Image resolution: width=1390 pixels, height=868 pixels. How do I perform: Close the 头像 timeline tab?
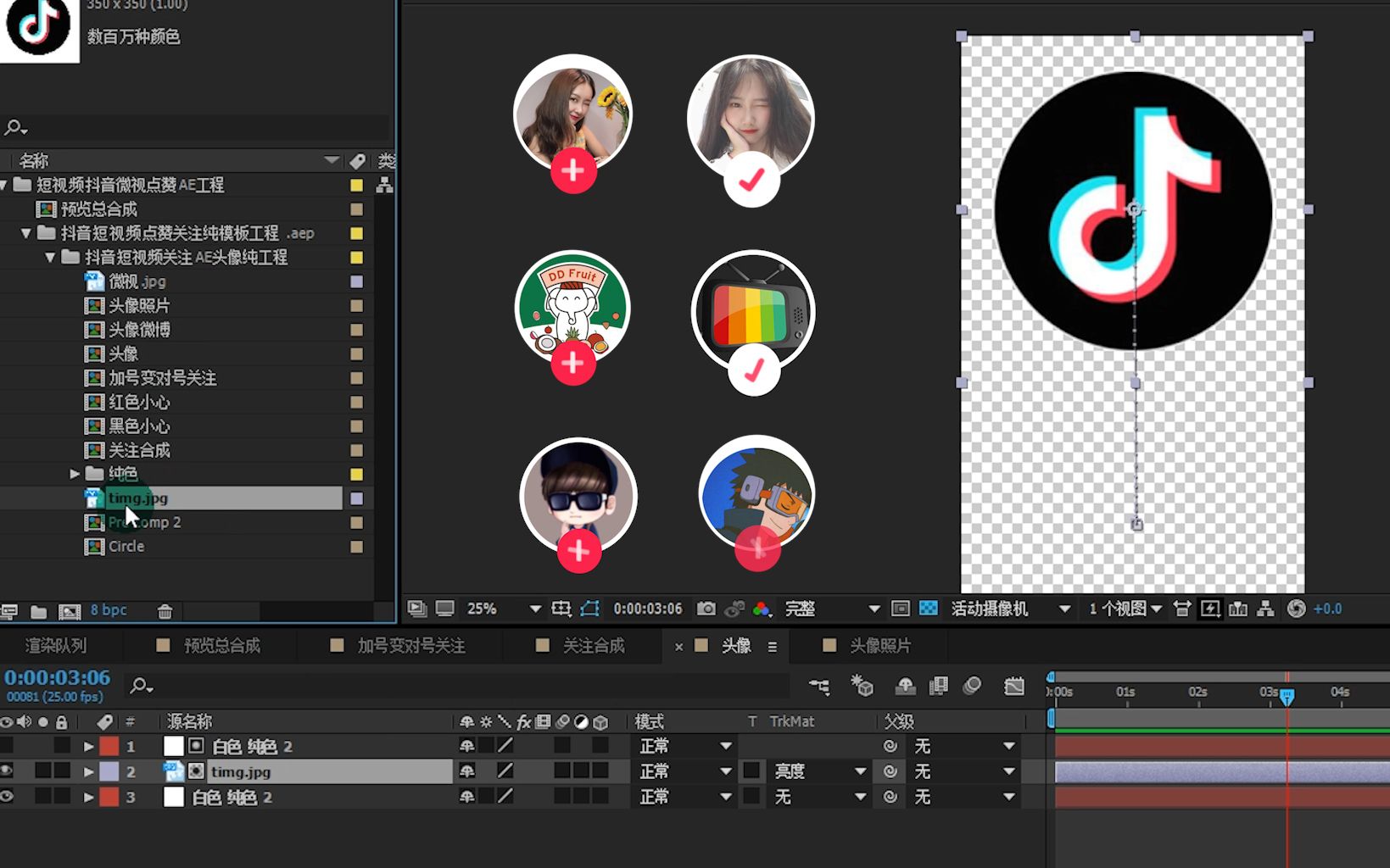pyautogui.click(x=678, y=647)
